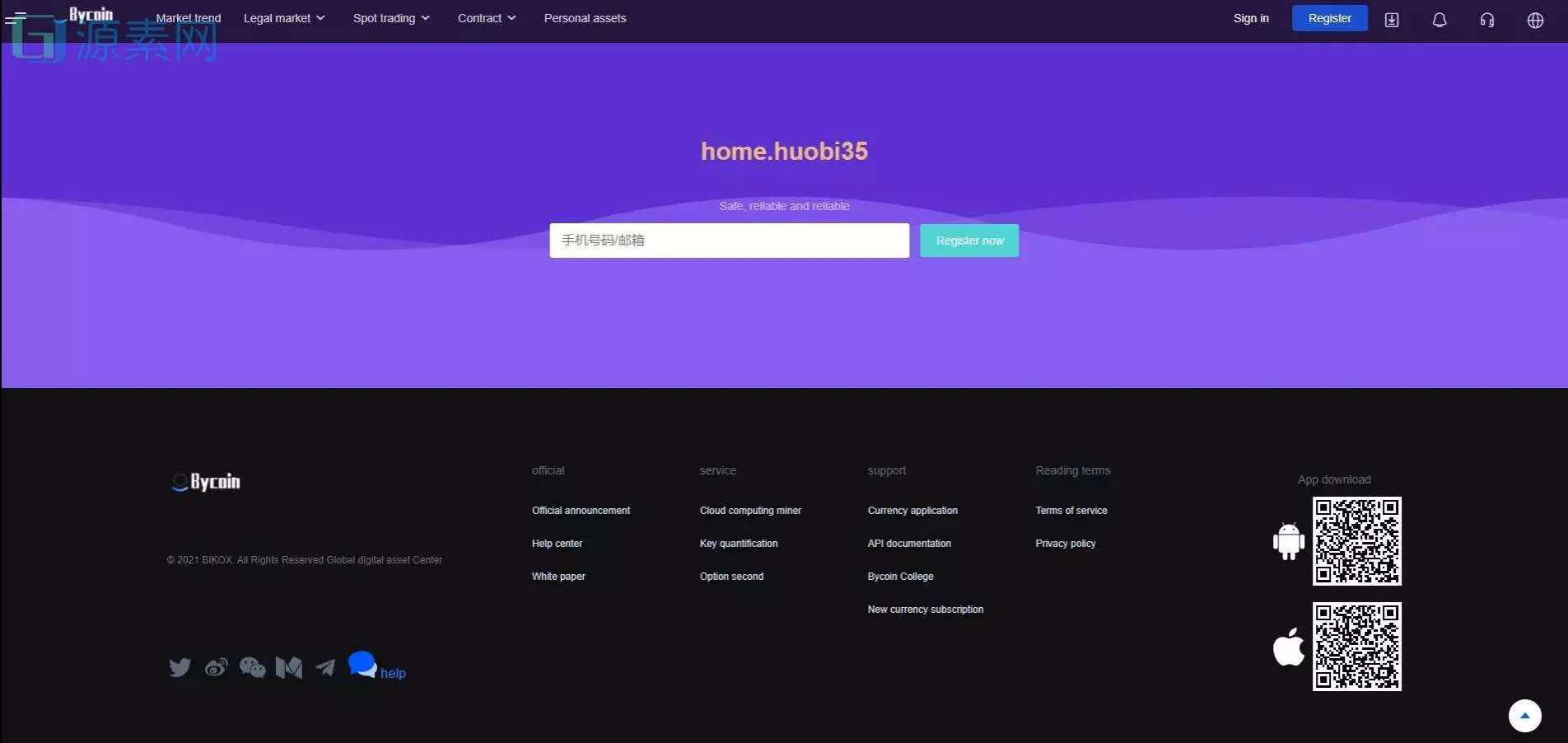
Task: Open the hamburger menu icon
Action: click(x=15, y=18)
